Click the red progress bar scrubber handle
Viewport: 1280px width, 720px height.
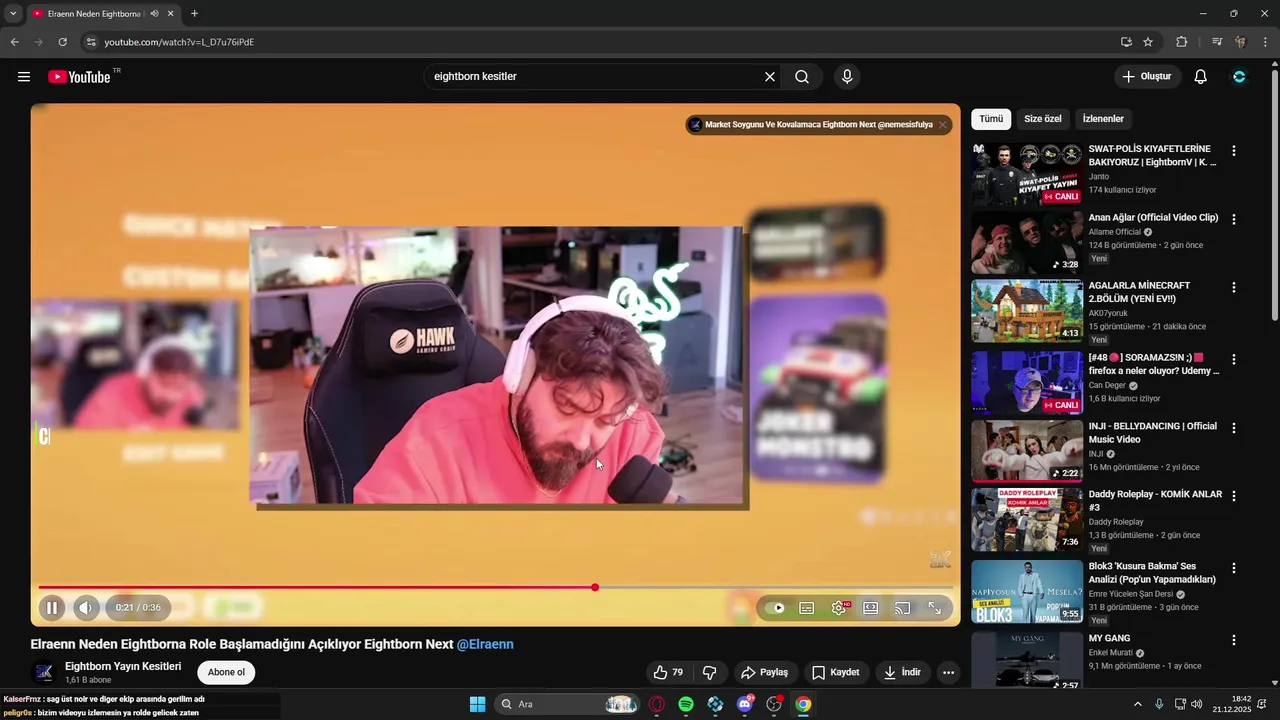click(595, 588)
